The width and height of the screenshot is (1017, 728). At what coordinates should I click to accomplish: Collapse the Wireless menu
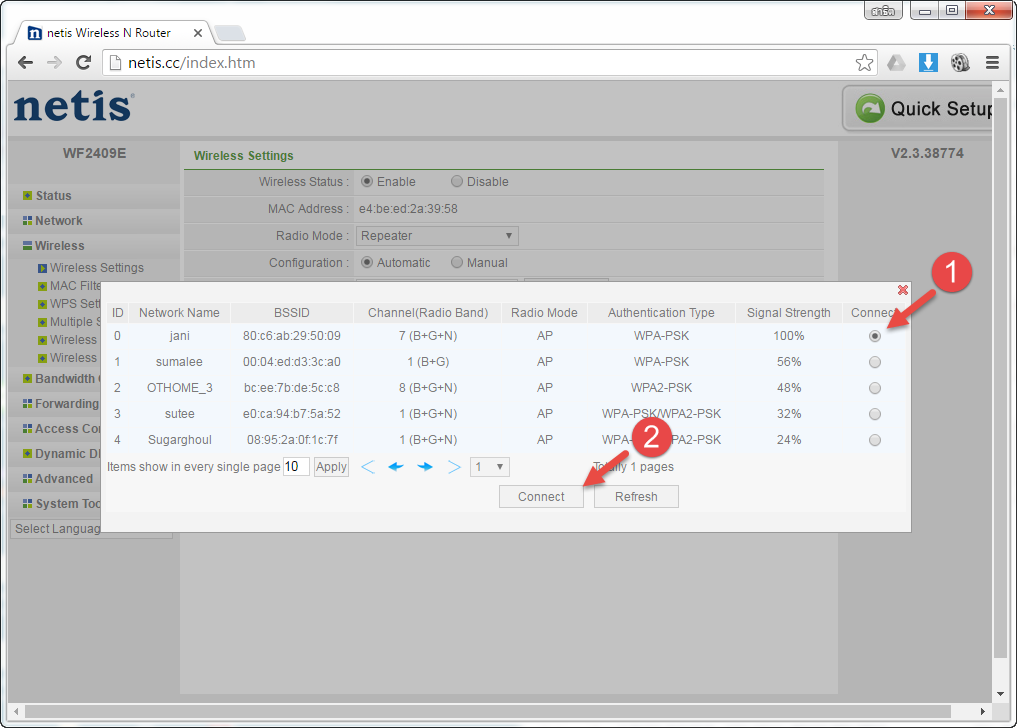(x=60, y=246)
